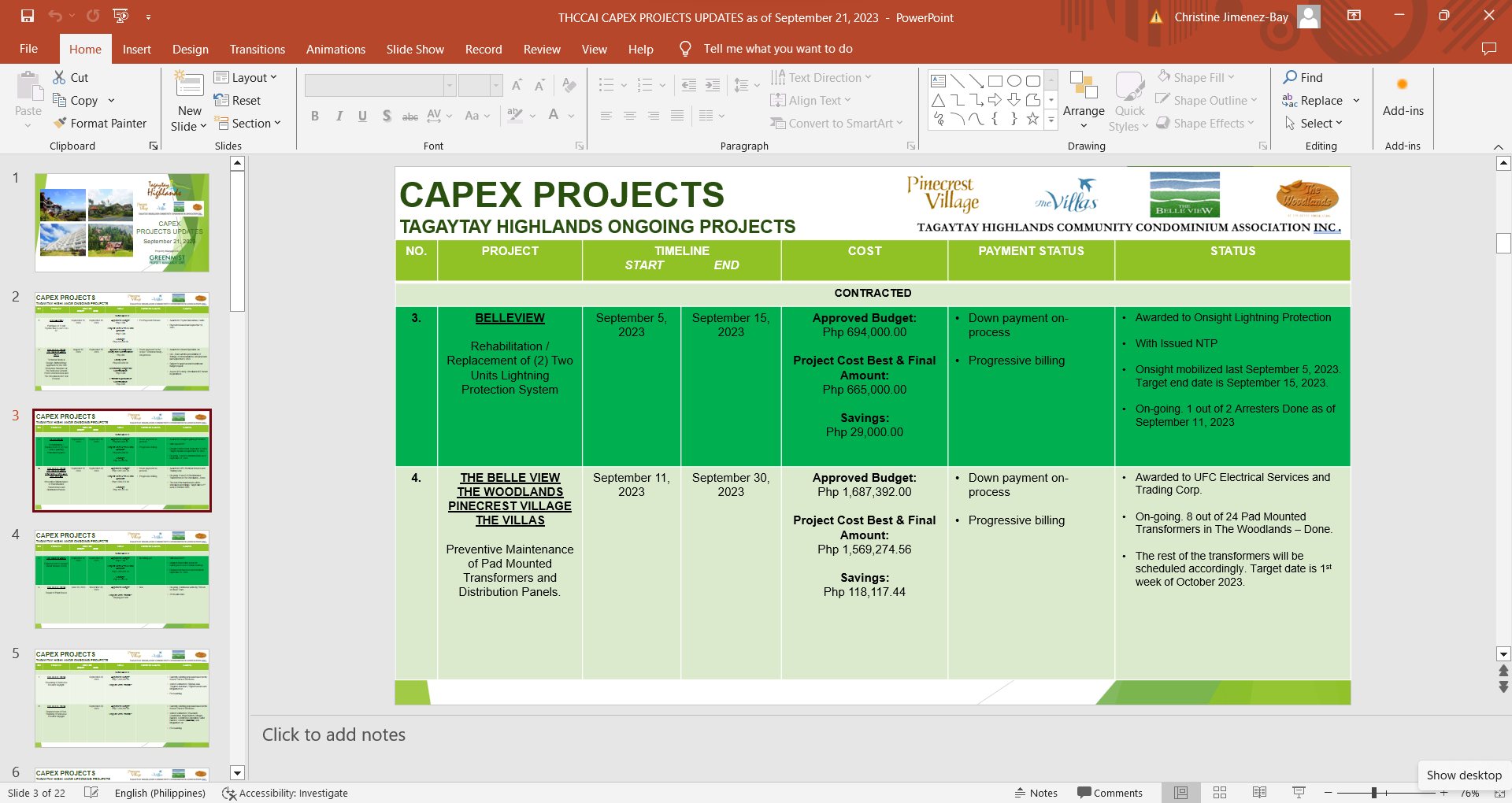
Task: Decrease font size icon
Action: pyautogui.click(x=540, y=85)
